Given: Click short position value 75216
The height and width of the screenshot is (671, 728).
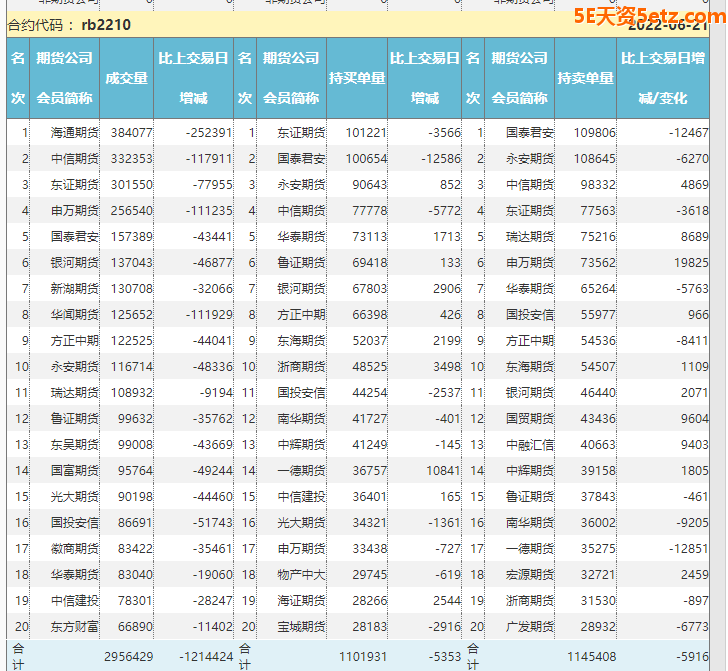Looking at the screenshot, I should pos(598,237).
